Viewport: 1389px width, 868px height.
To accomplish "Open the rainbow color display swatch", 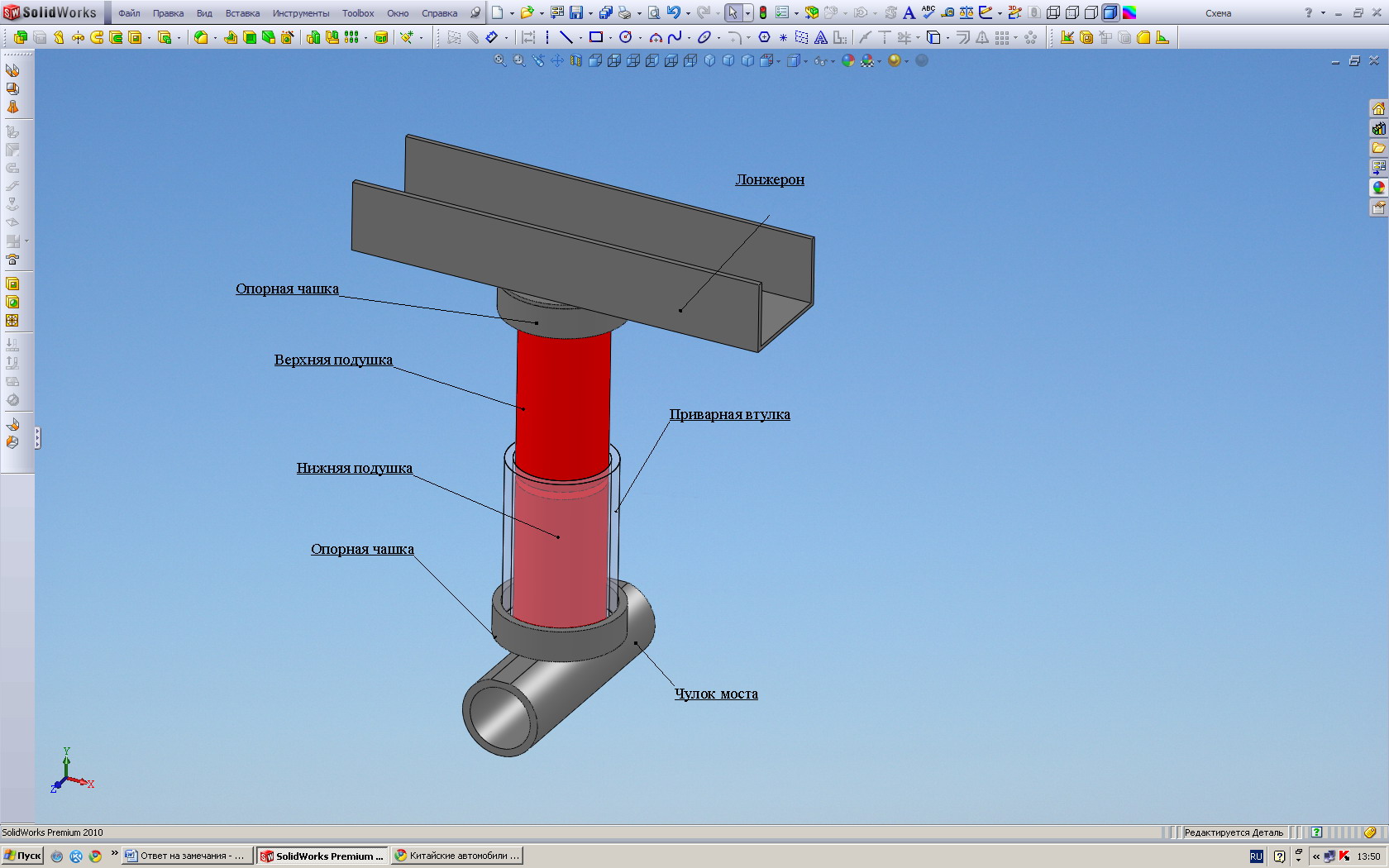I will click(x=1129, y=13).
